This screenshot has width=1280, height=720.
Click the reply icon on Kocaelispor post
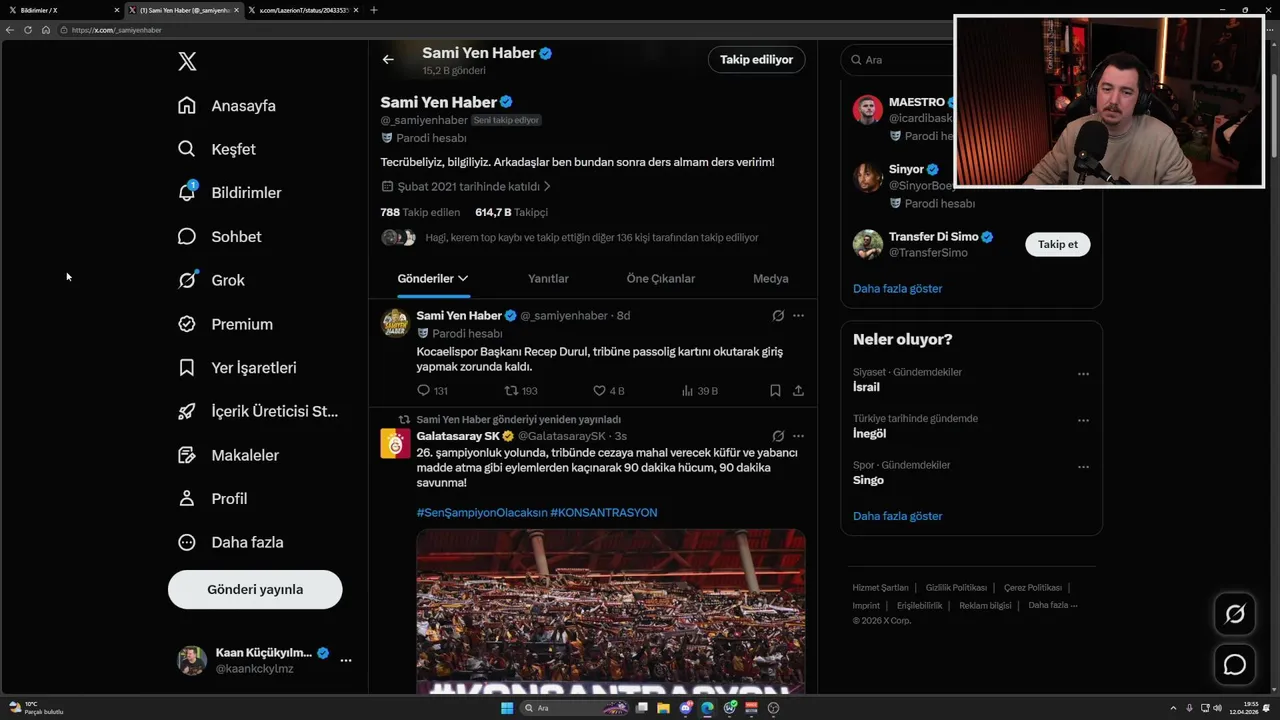[423, 391]
